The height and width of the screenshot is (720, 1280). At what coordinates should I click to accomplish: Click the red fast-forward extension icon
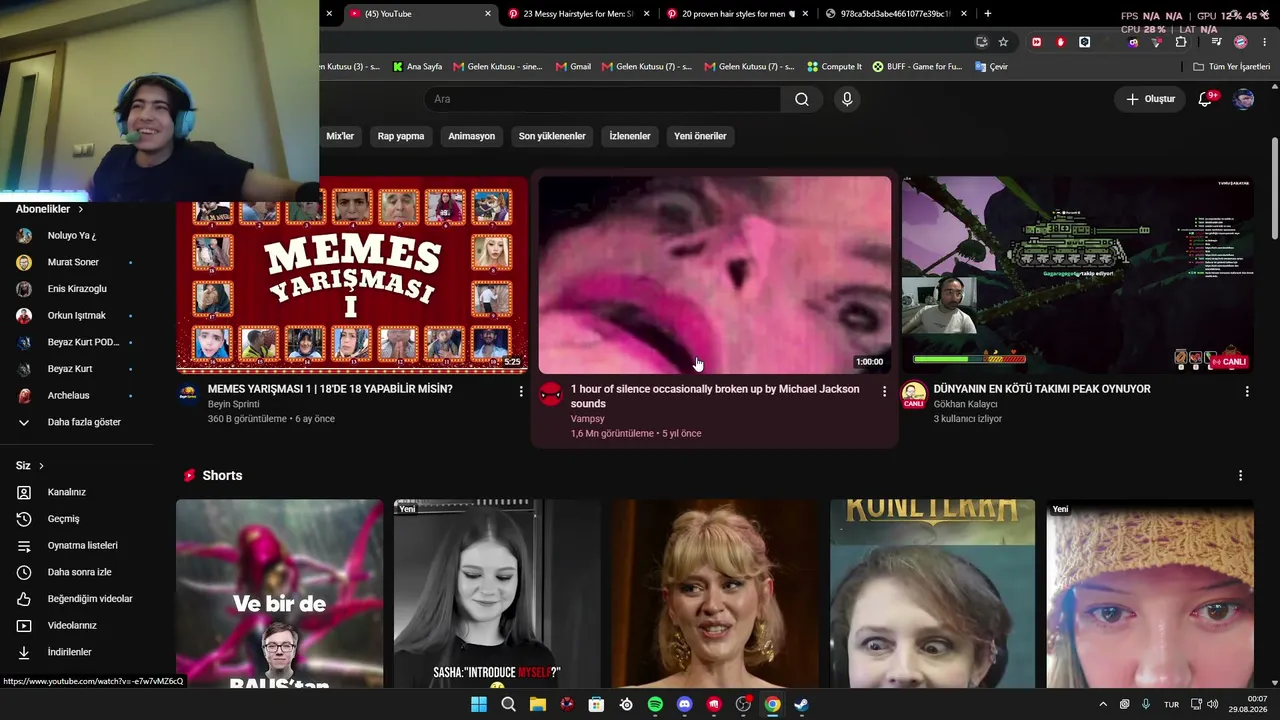coord(1036,42)
